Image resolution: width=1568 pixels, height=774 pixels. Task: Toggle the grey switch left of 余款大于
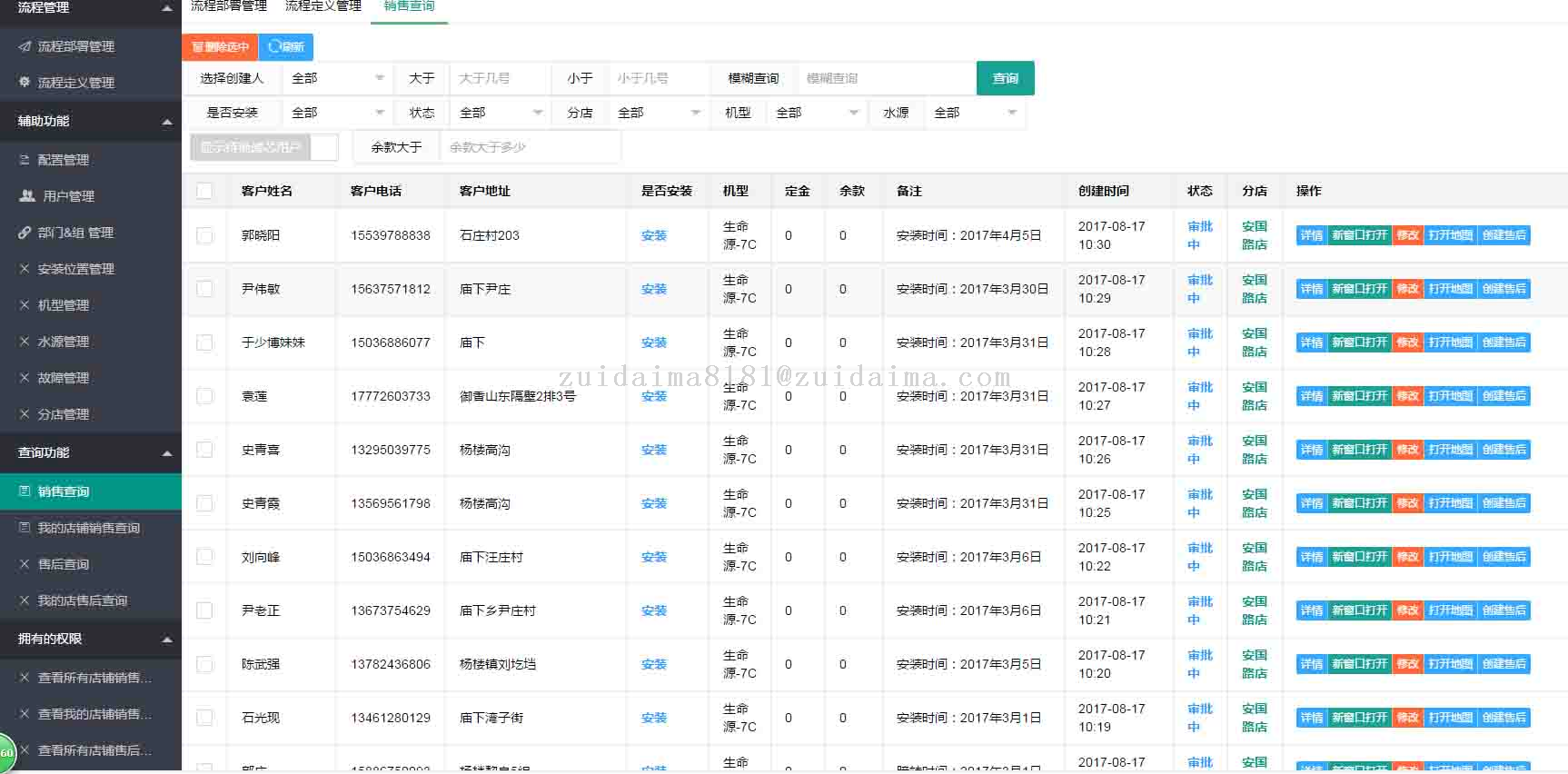(x=263, y=147)
